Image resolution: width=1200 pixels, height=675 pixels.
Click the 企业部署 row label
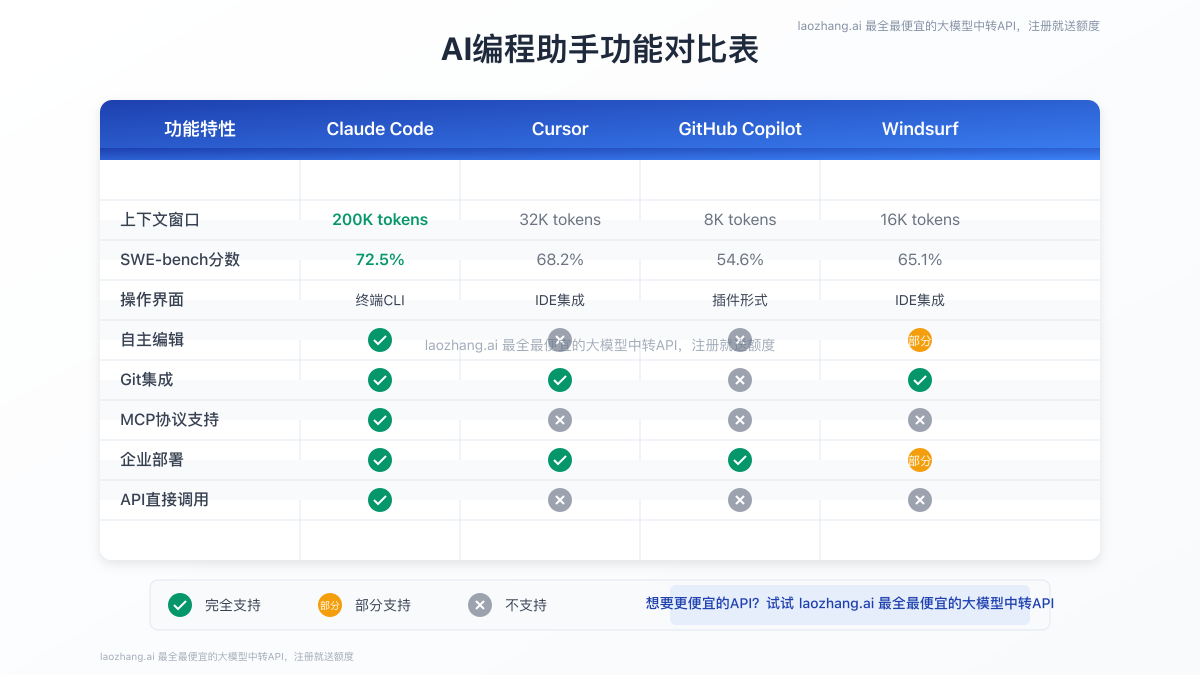152,460
